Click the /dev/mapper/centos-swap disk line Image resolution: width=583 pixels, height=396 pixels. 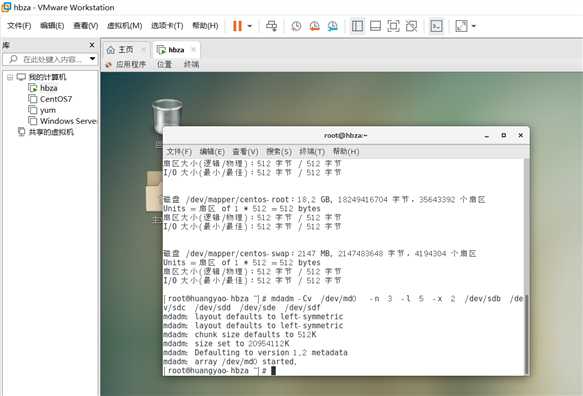(x=320, y=254)
